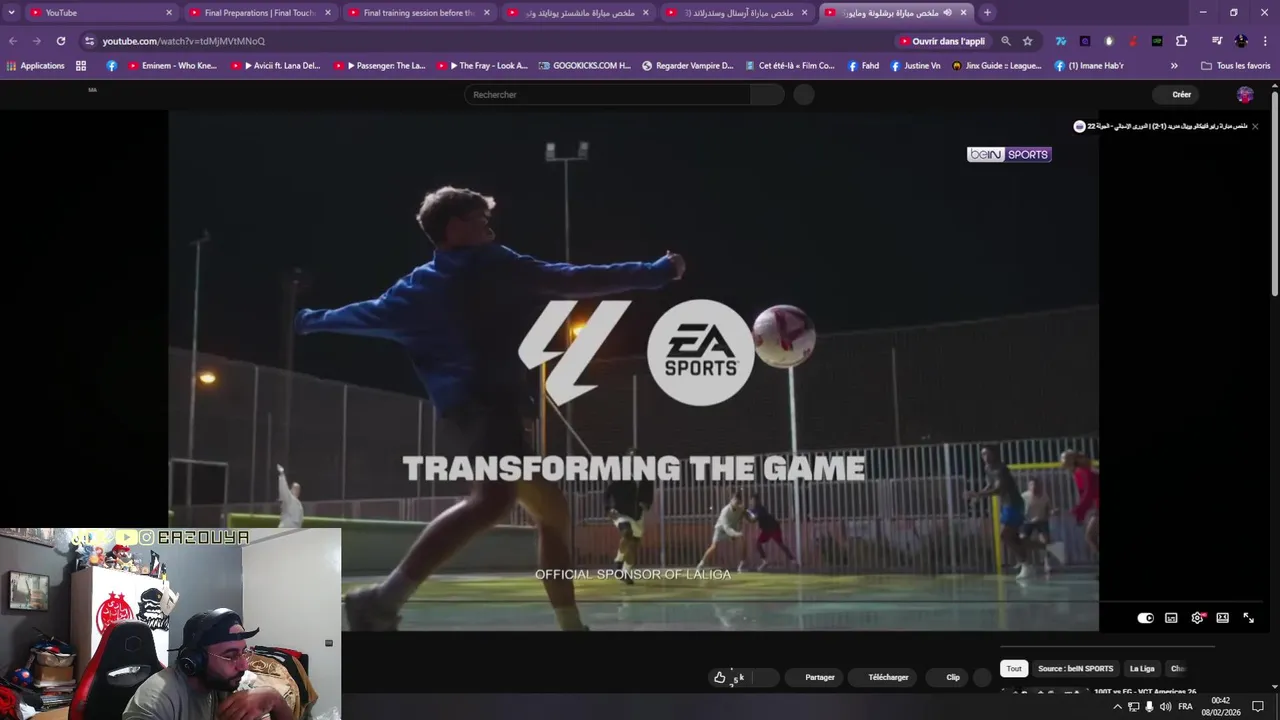Viewport: 1280px width, 720px height.
Task: Click Ouvrir dans l'appli button
Action: 942,41
